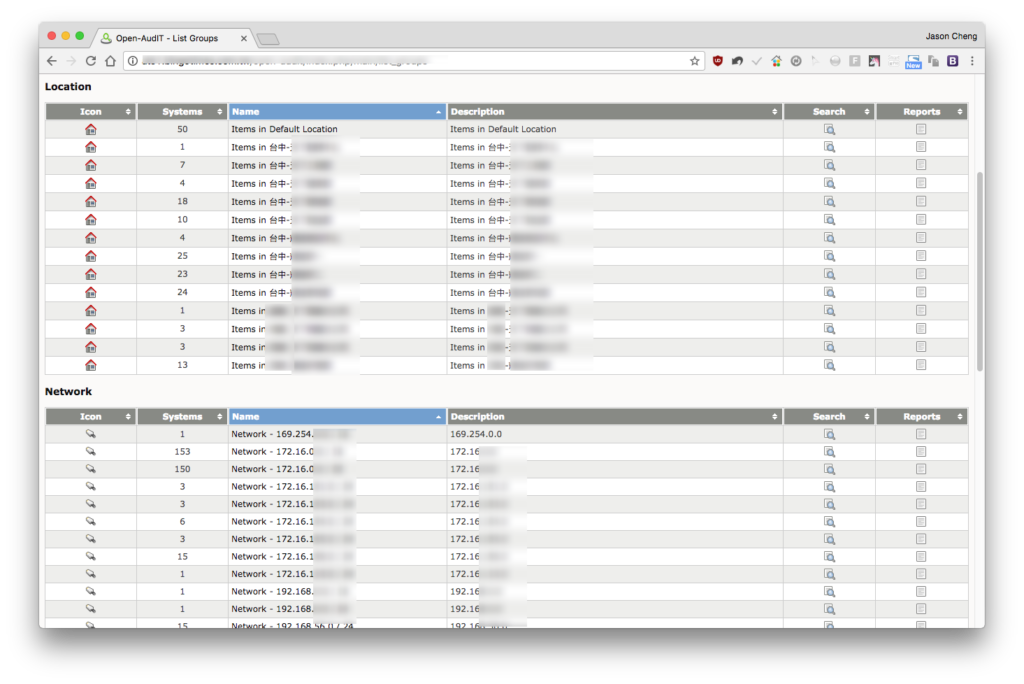Click the red shield extension icon
Image resolution: width=1024 pixels, height=684 pixels.
click(718, 61)
